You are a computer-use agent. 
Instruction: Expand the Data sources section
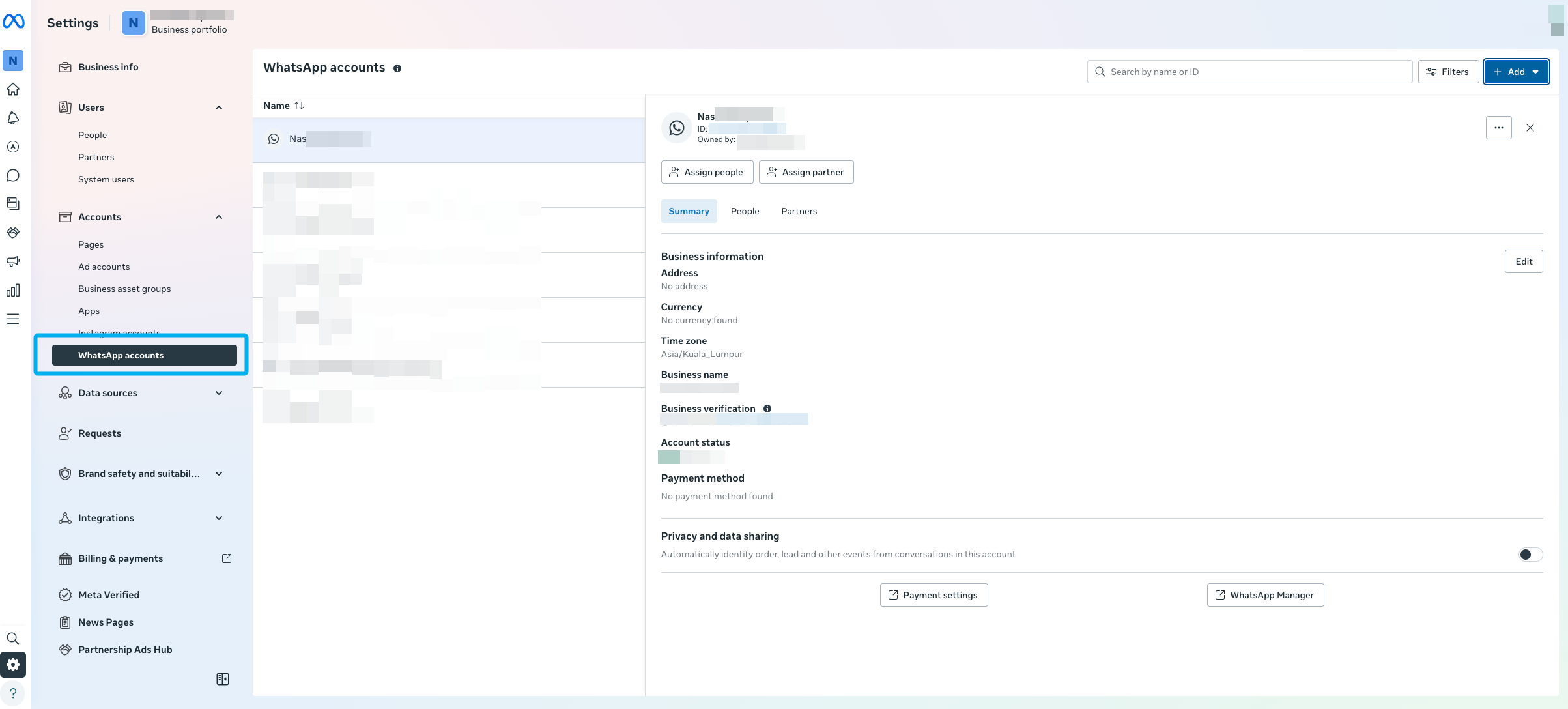219,393
